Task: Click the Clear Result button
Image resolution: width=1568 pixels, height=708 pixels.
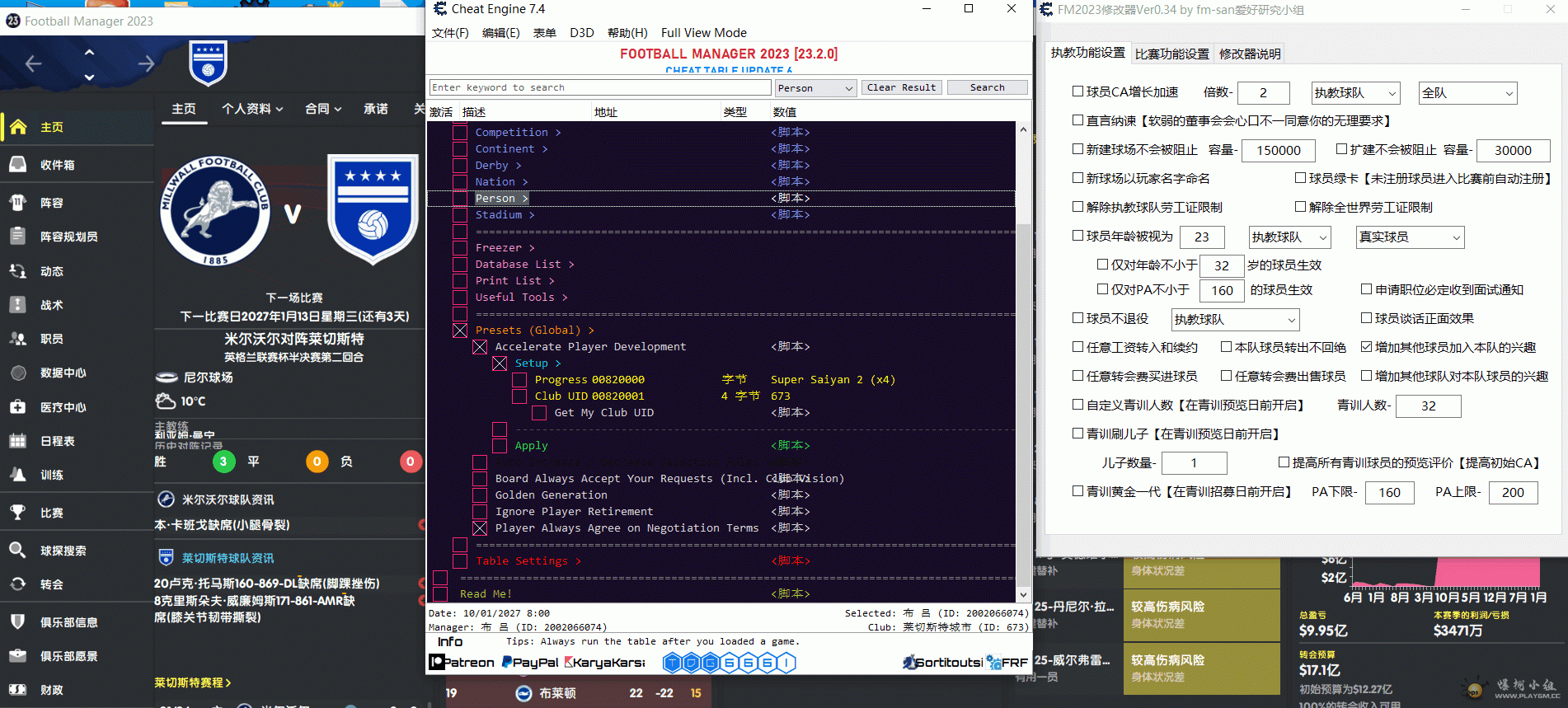Action: 902,87
